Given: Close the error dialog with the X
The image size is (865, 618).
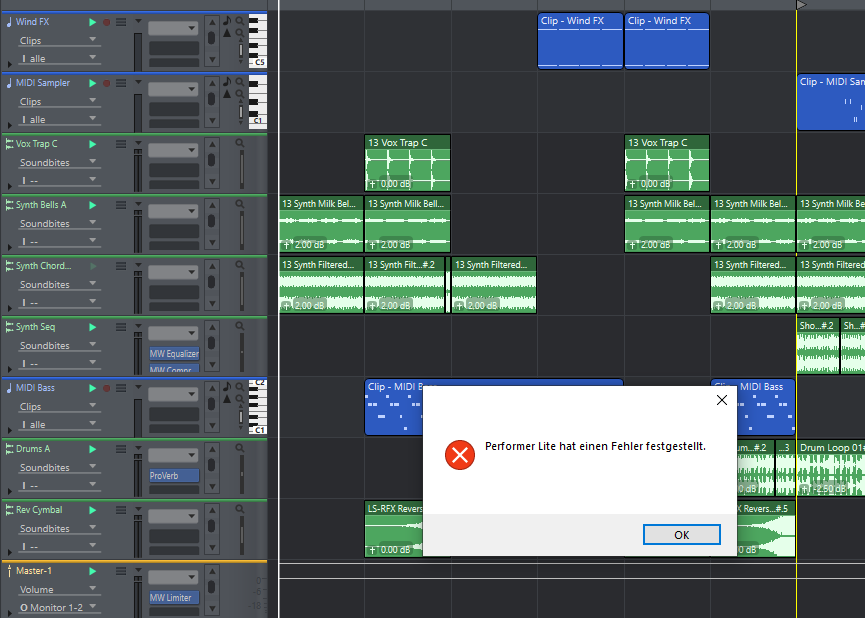Looking at the screenshot, I should (722, 400).
